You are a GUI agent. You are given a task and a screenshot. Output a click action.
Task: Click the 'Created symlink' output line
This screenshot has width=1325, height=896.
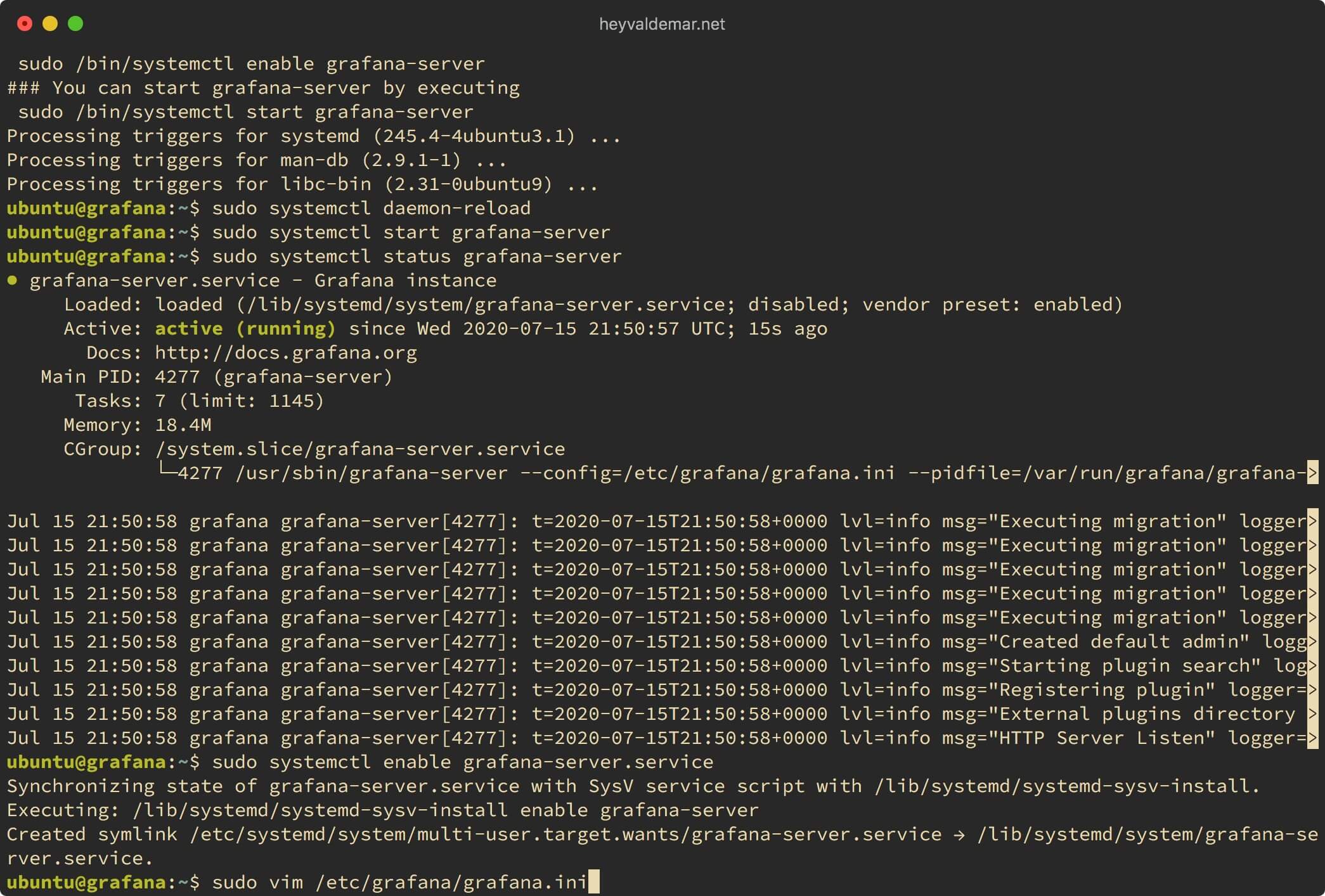(662, 846)
